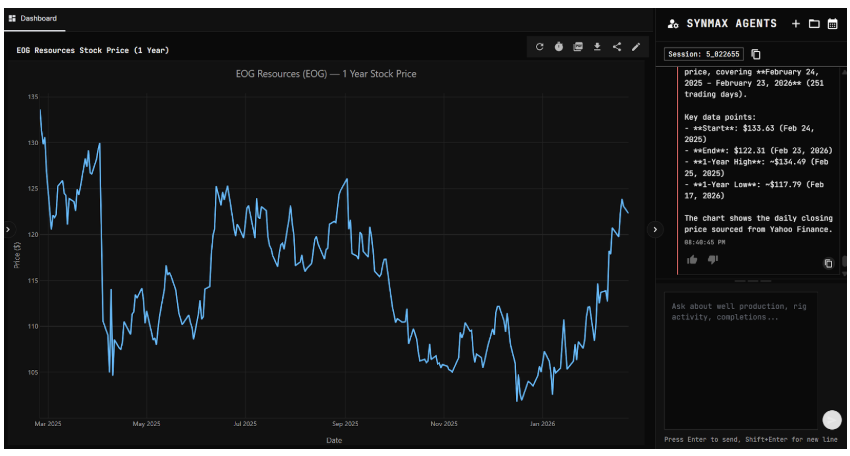The width and height of the screenshot is (850, 456).
Task: Send the message with round button
Action: [831, 421]
